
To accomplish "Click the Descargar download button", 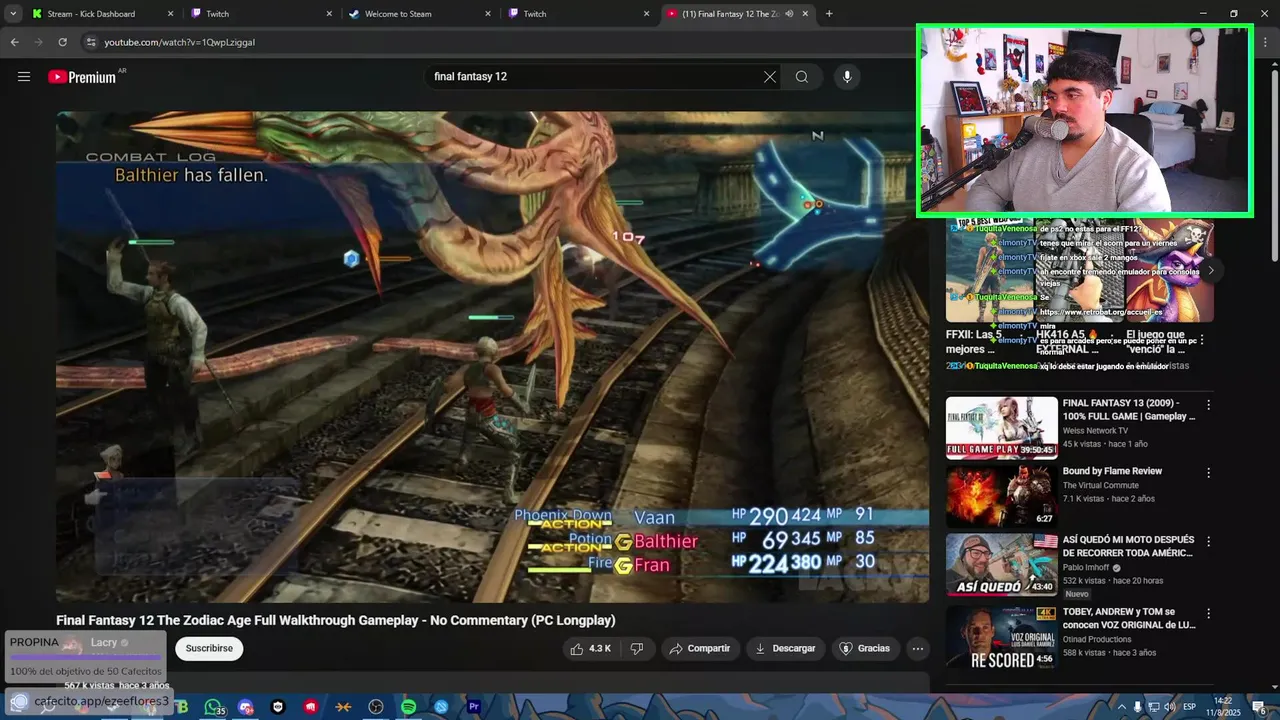I will 785,649.
